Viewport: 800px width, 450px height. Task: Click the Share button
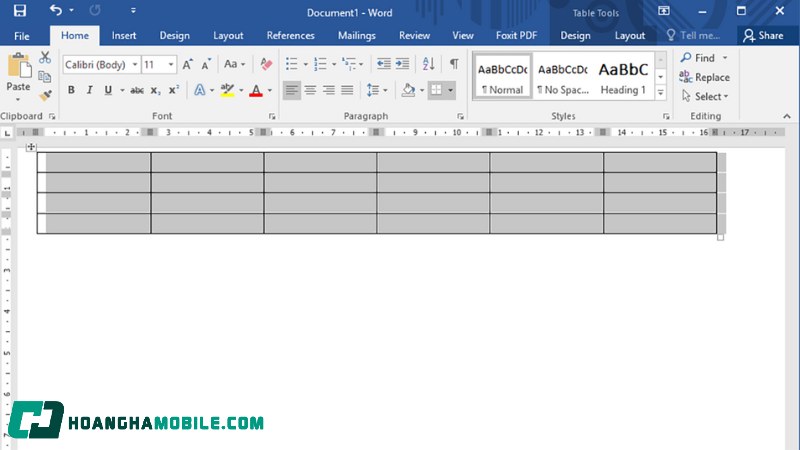tap(763, 35)
